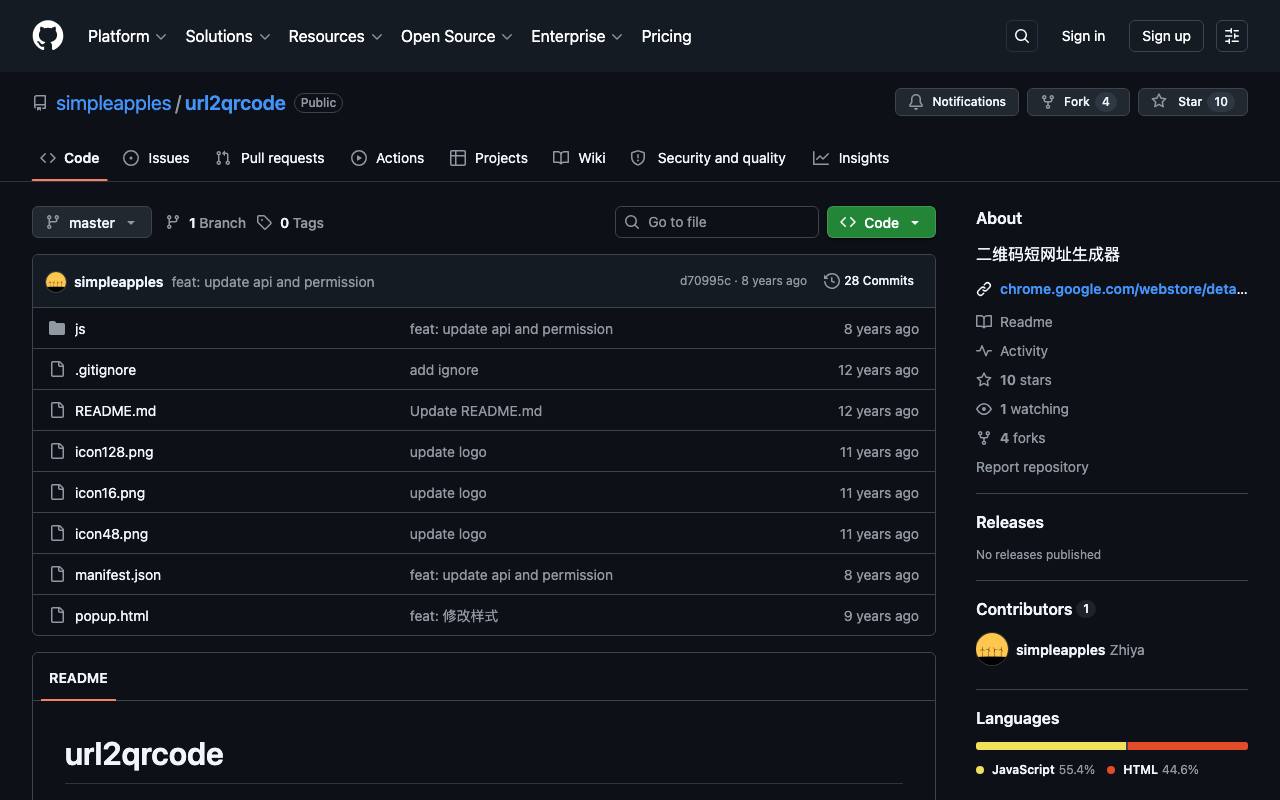The width and height of the screenshot is (1280, 800).
Task: Select the README tab
Action: tap(78, 678)
